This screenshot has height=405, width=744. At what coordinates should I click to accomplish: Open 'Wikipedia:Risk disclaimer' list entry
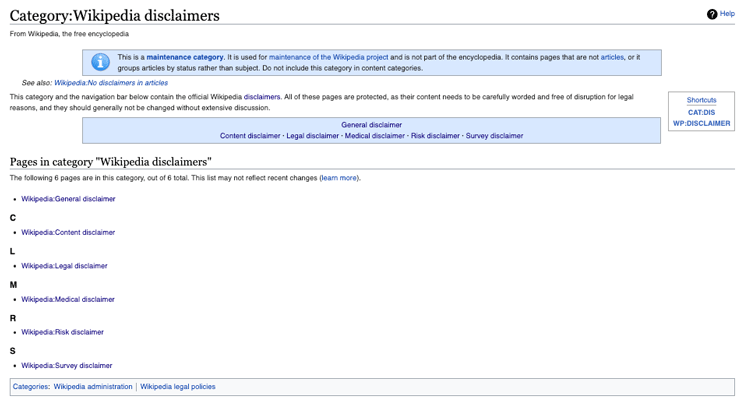[63, 332]
